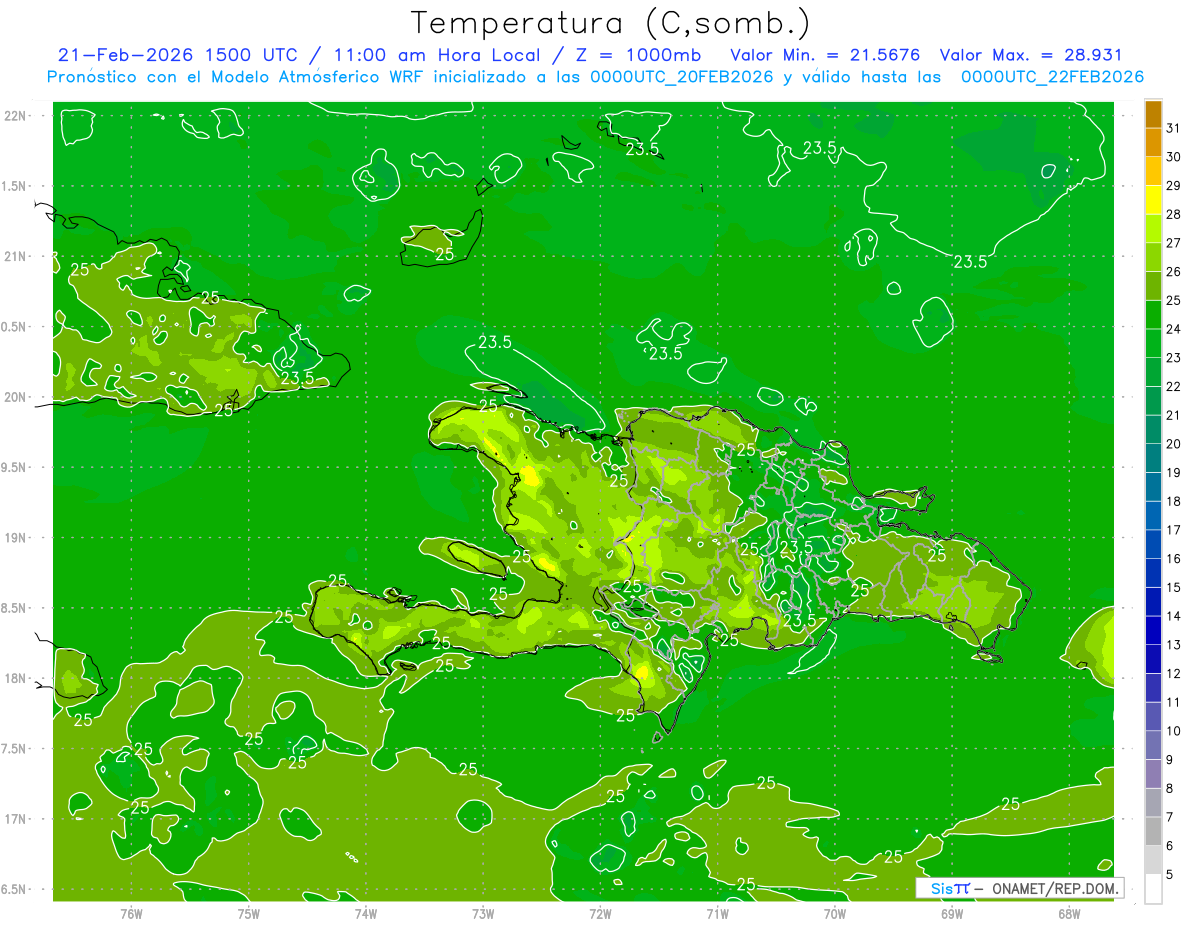Click legend scale value '8'
The height and width of the screenshot is (927, 1200).
pos(1169,788)
